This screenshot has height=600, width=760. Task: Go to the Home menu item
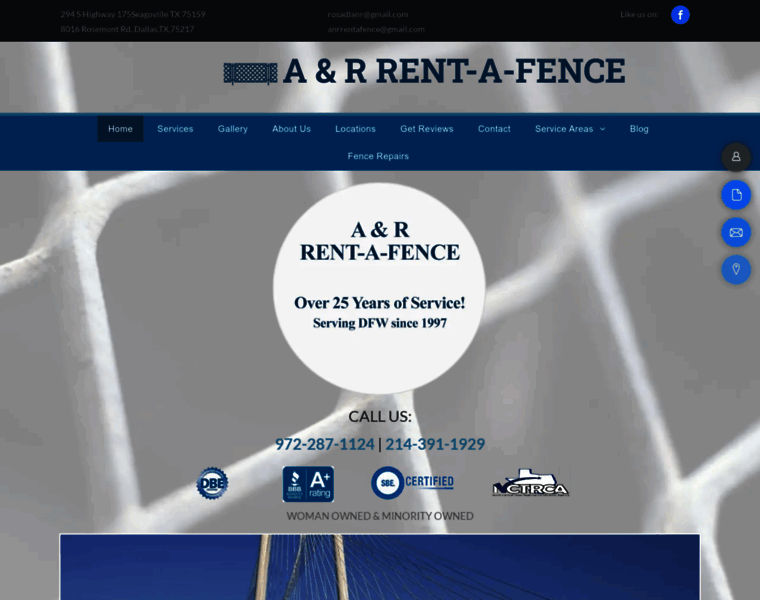[x=120, y=129]
